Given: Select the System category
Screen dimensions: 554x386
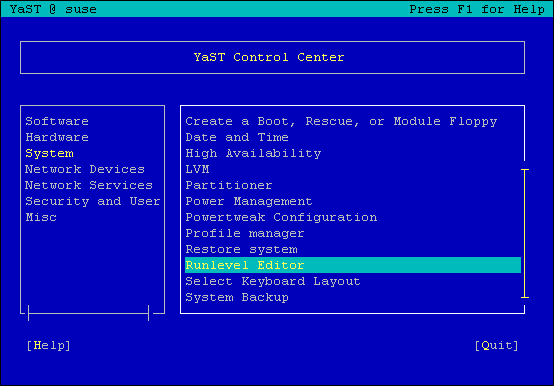Looking at the screenshot, I should point(49,153).
